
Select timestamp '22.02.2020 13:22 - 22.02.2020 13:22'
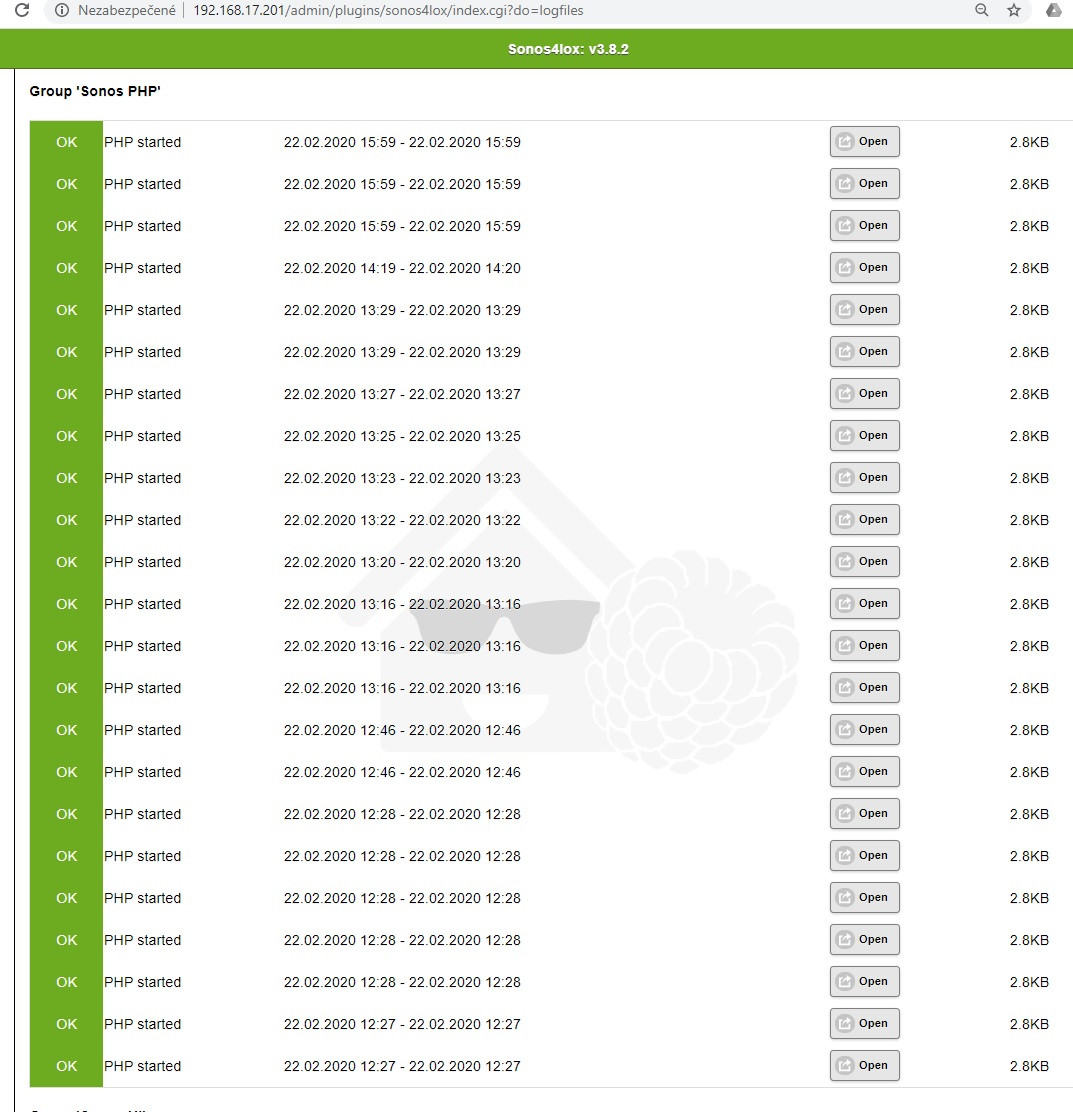pyautogui.click(x=402, y=520)
